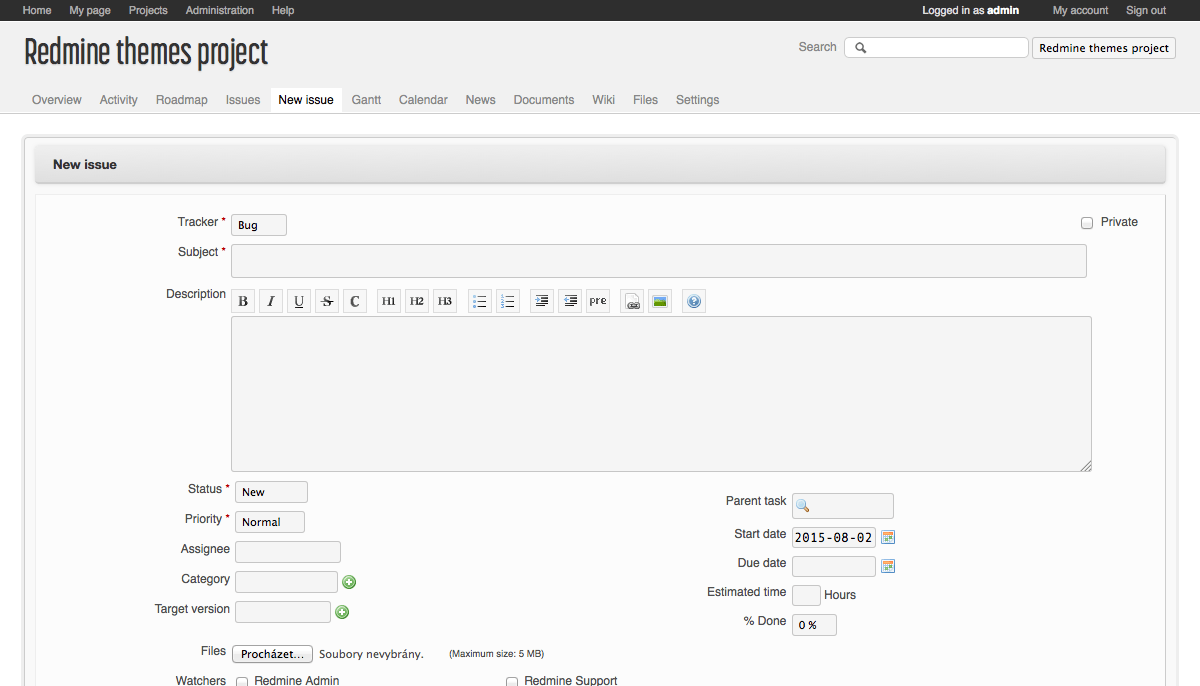Insert Heading 3 with H3 button
1200x686 pixels.
(445, 301)
